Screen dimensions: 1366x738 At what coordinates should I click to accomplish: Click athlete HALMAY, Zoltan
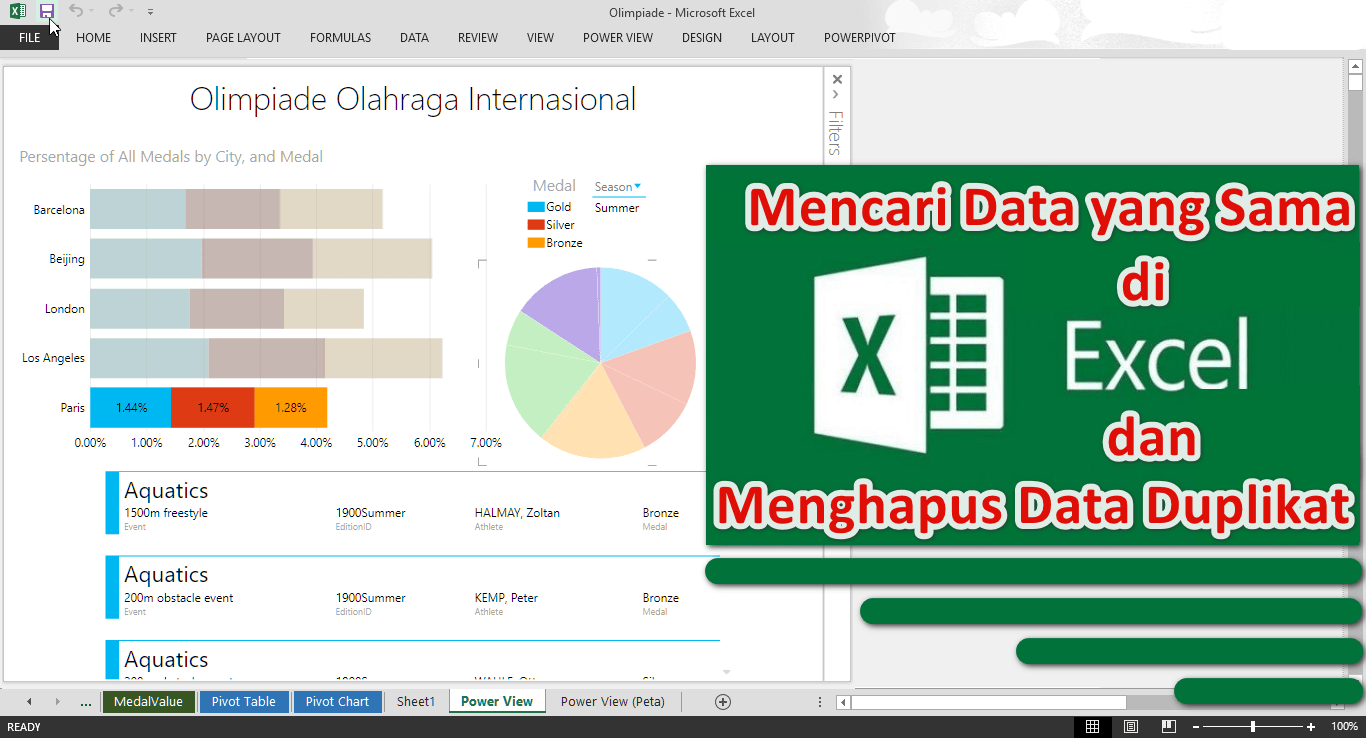[517, 513]
